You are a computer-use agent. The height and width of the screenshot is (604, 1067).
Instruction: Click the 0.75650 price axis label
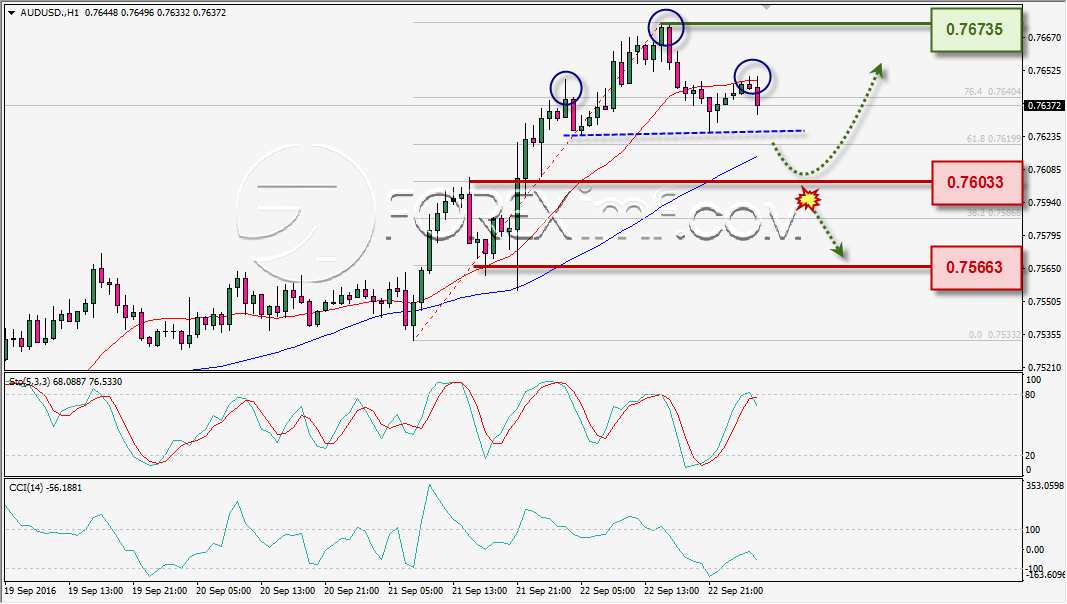pyautogui.click(x=1045, y=269)
